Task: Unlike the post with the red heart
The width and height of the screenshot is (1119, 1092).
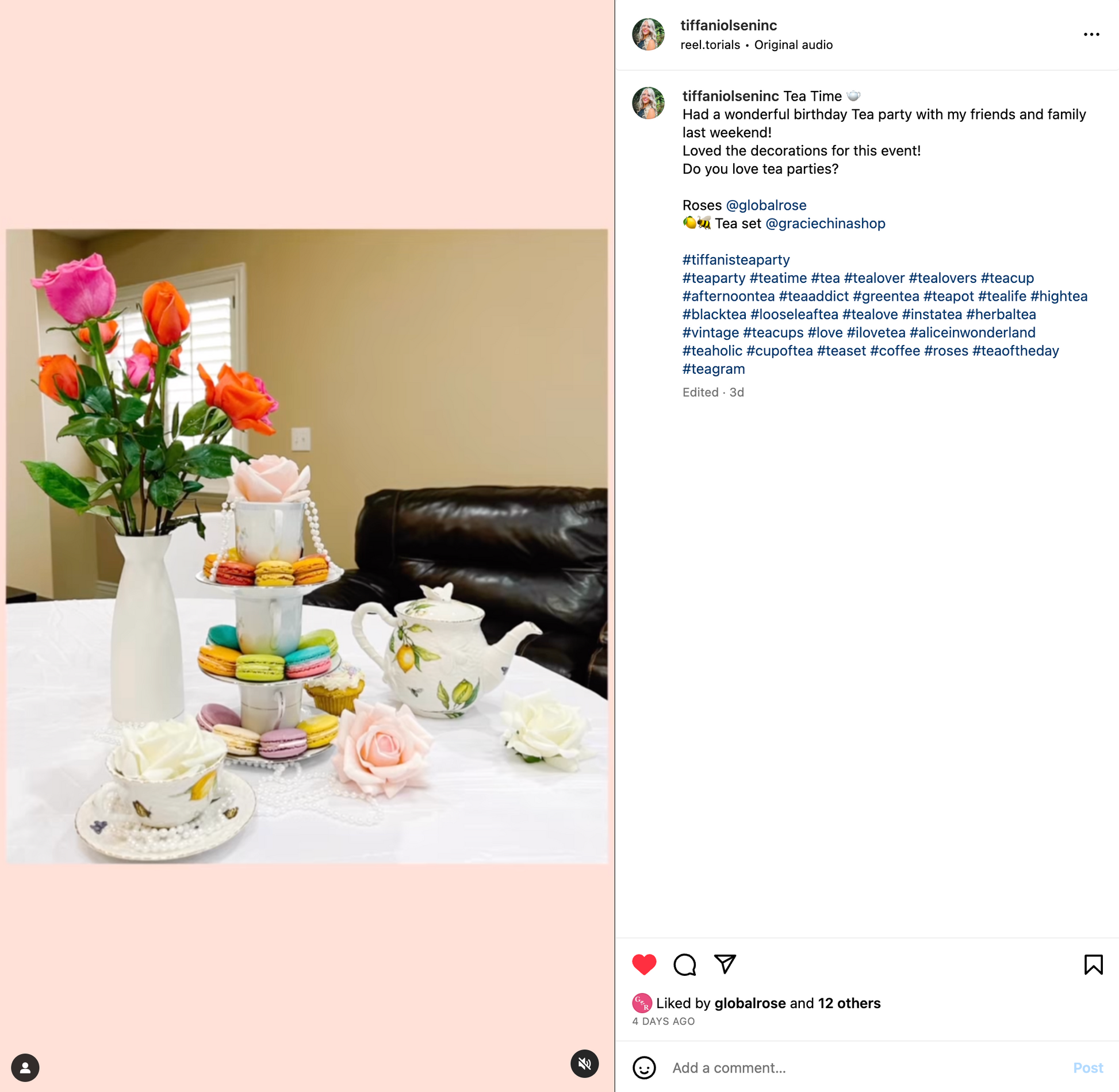Action: click(x=644, y=965)
